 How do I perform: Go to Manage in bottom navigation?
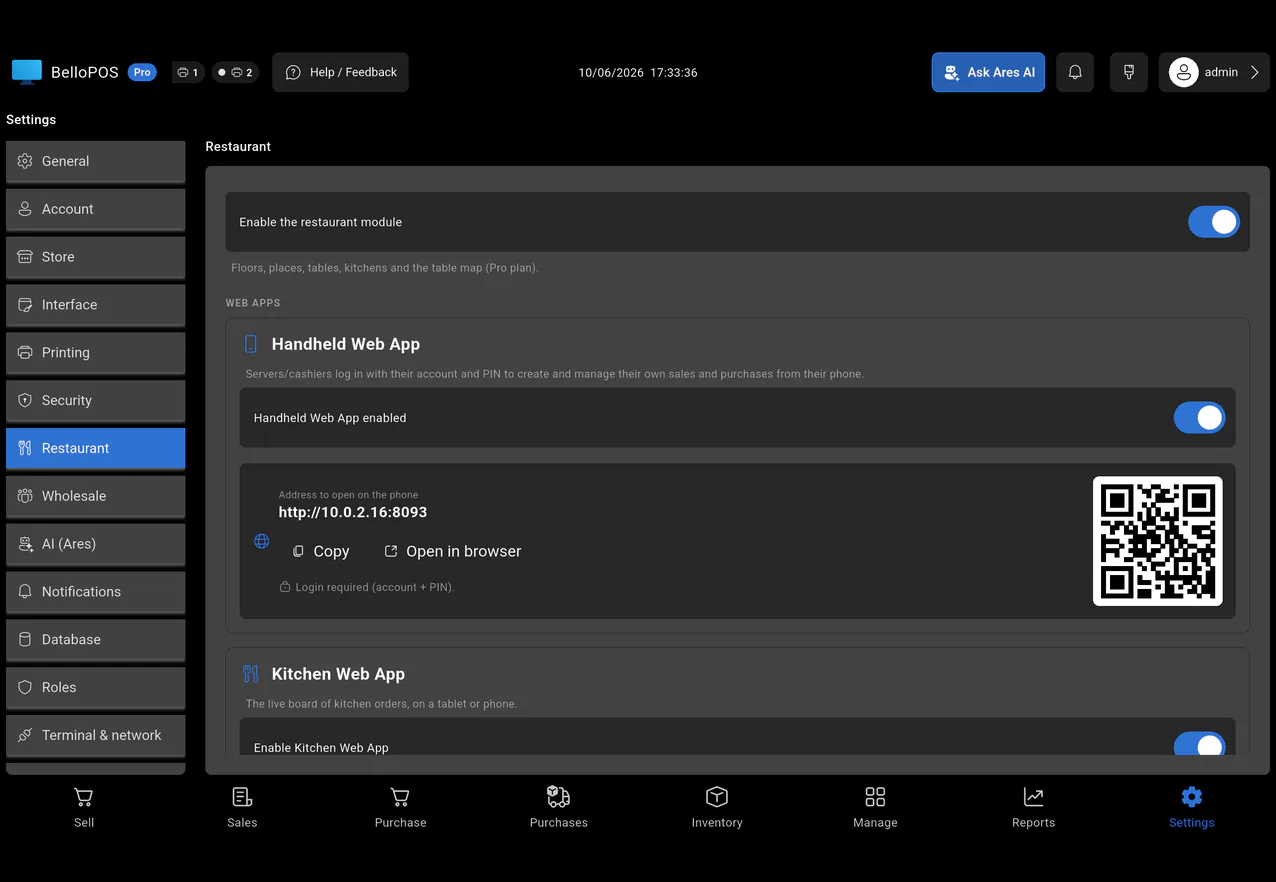[875, 809]
